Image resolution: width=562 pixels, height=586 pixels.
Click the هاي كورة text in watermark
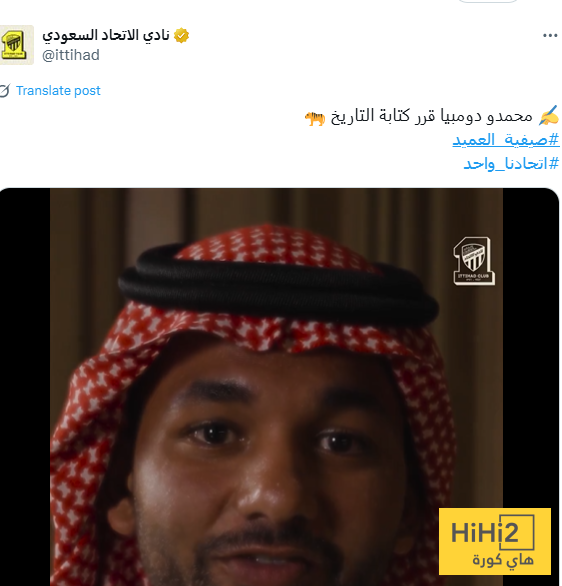[x=503, y=560]
